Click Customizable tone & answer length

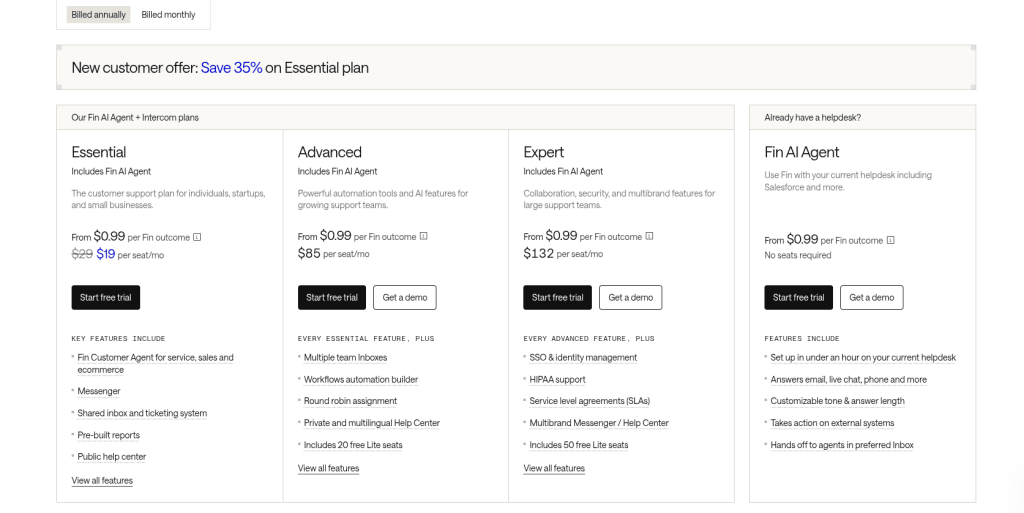pyautogui.click(x=837, y=401)
